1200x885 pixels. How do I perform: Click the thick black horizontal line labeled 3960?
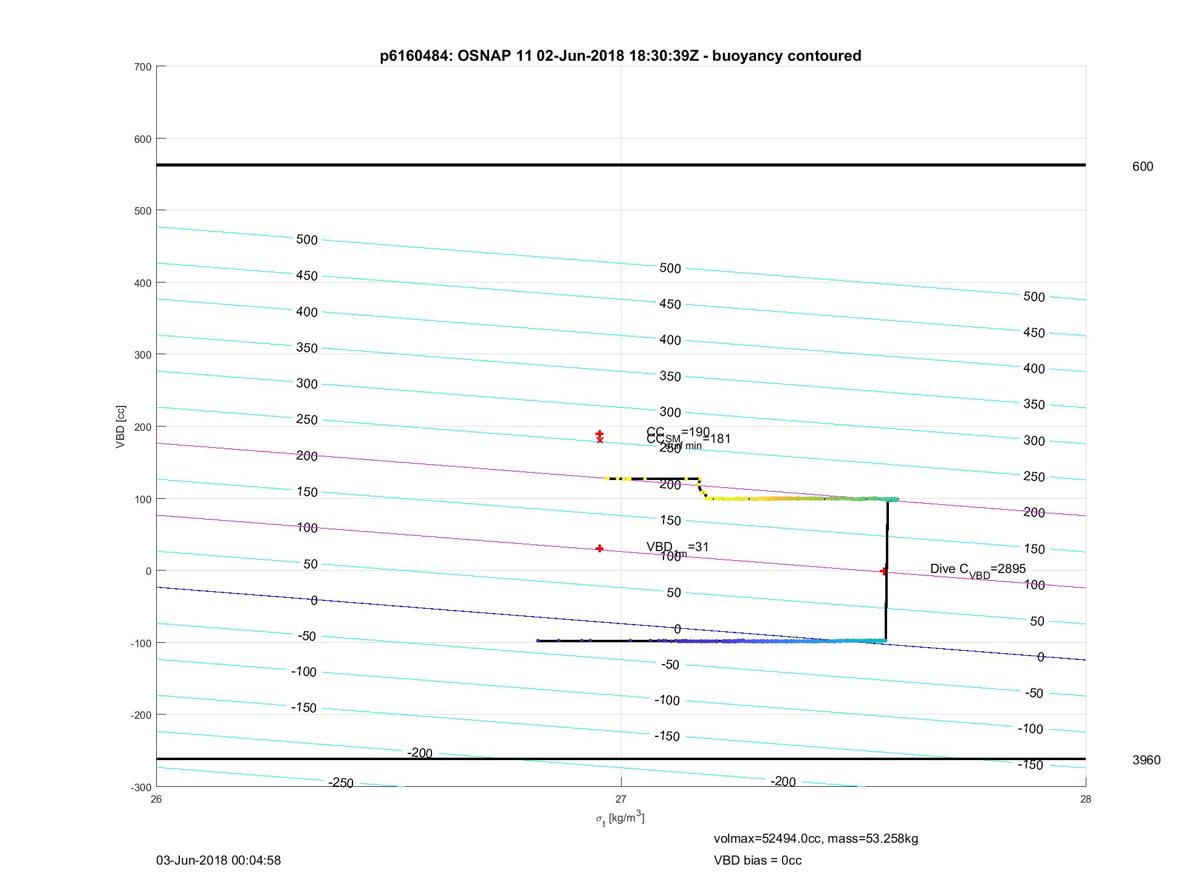(621, 759)
